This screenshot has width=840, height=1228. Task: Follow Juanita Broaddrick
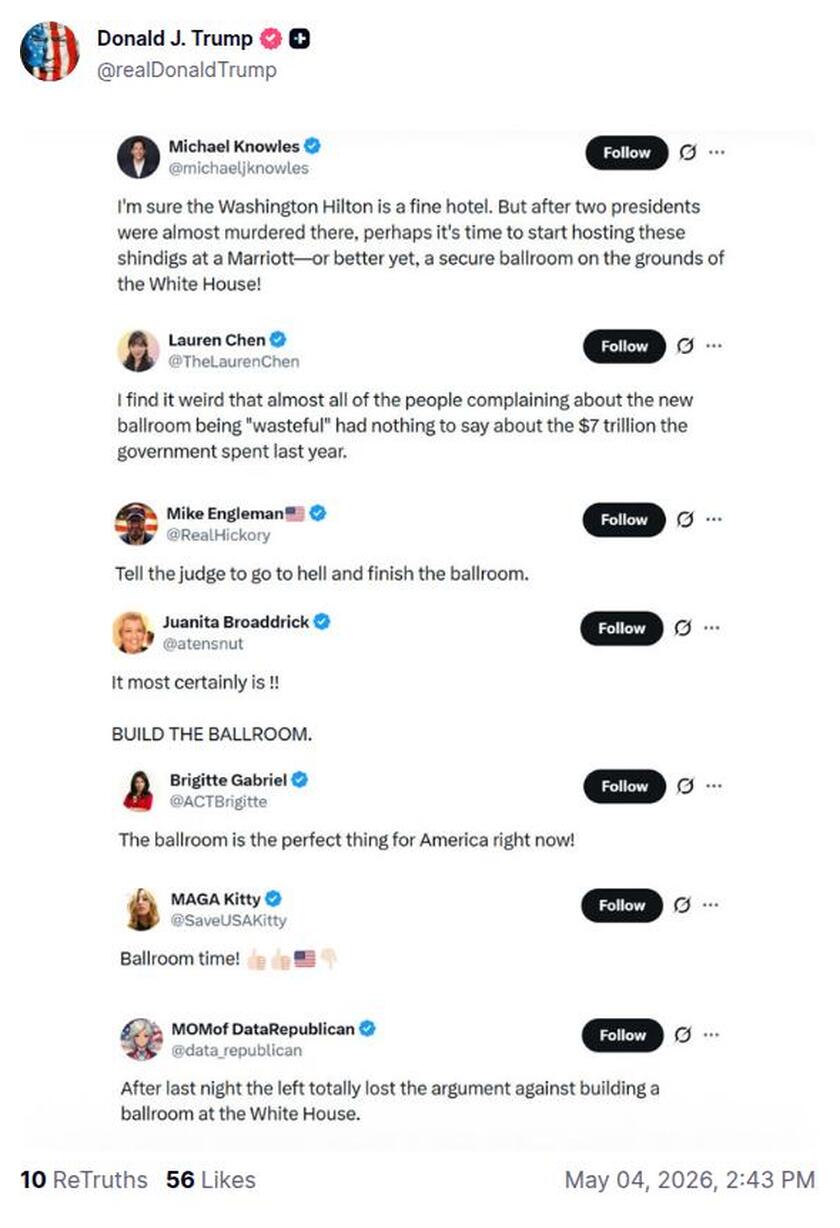(x=622, y=628)
